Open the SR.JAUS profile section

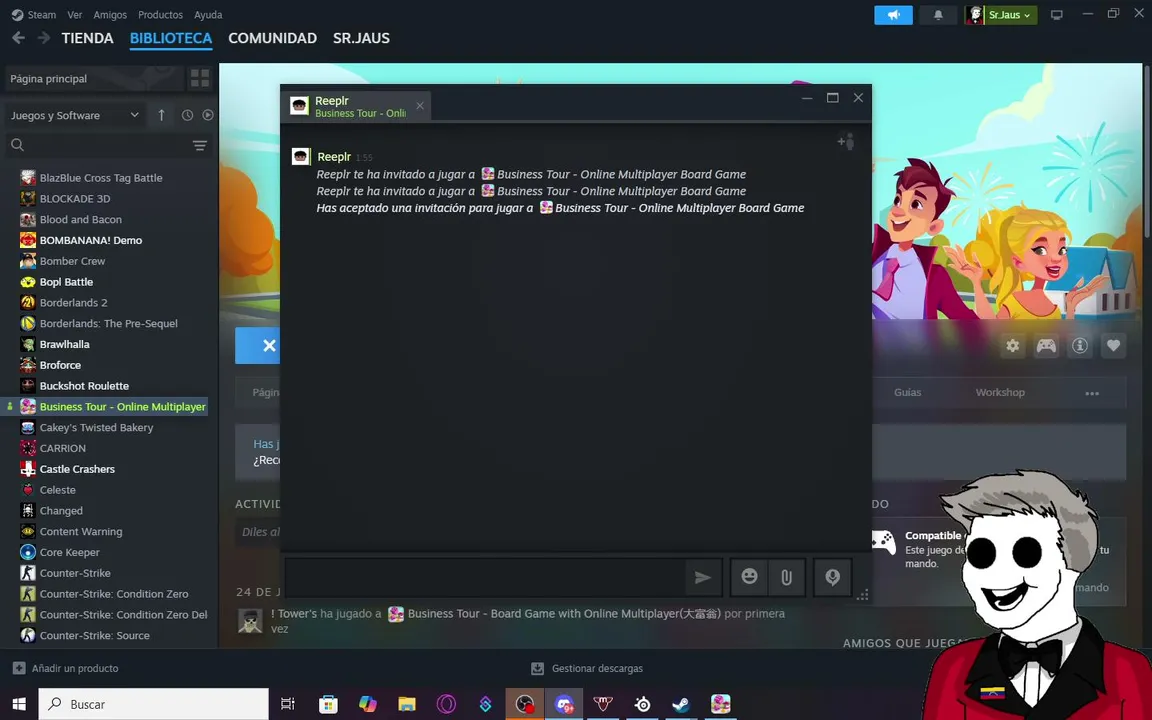[x=361, y=38]
